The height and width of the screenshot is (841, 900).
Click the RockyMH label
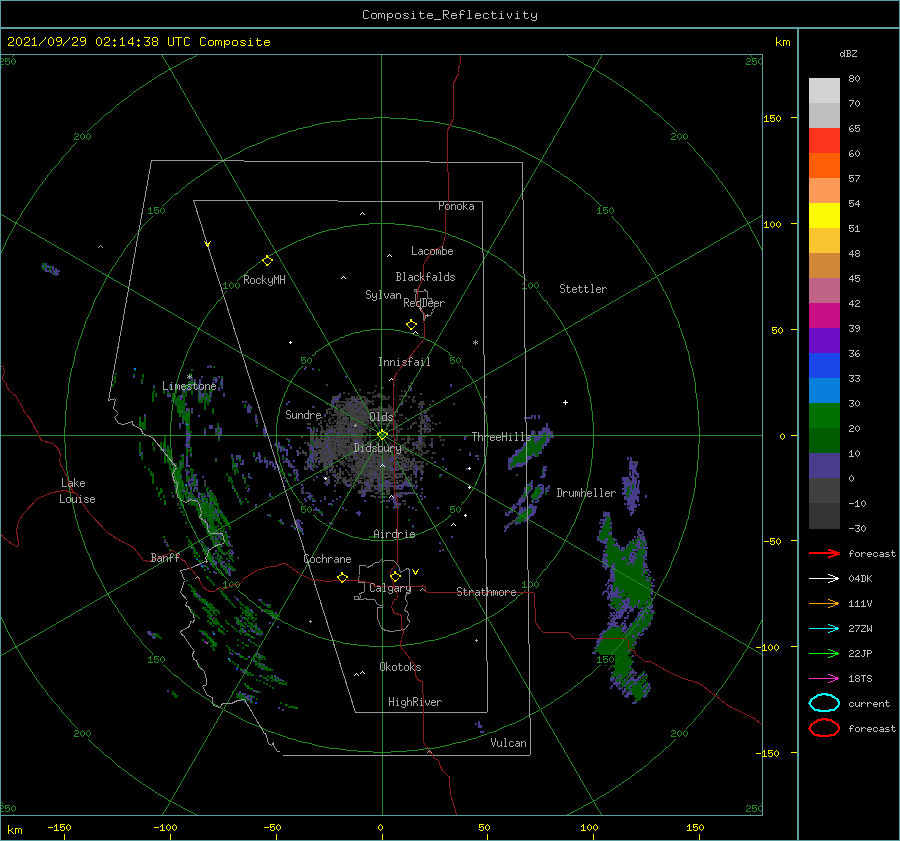pos(264,280)
